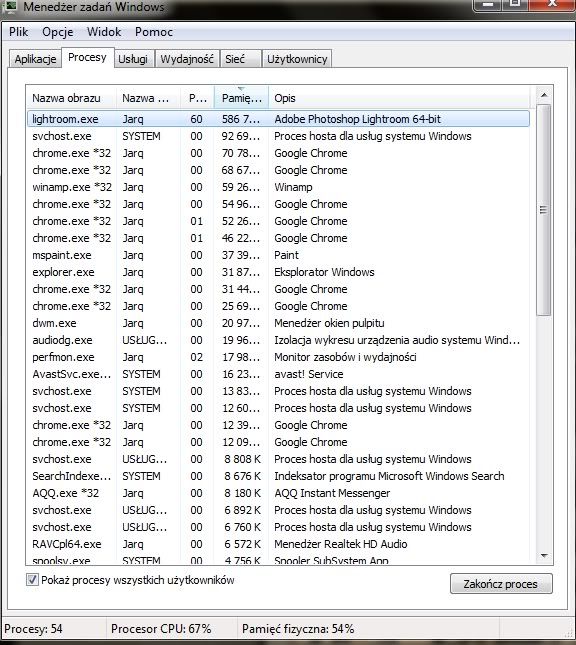
Task: Select the AQQ.exe process row
Action: (x=278, y=493)
